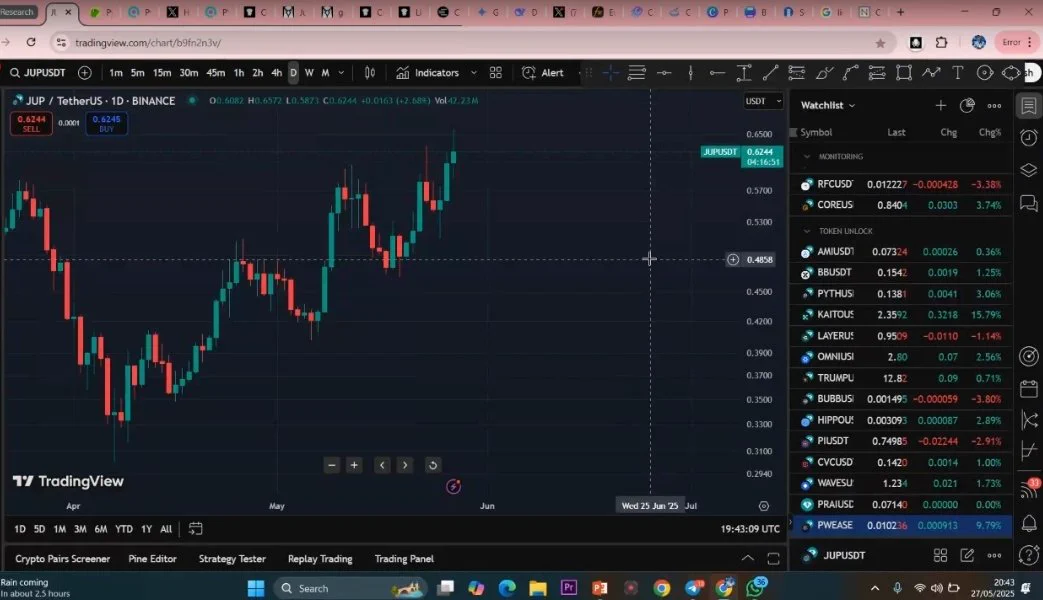Expand the bottom panel with chevron
The height and width of the screenshot is (600, 1043).
point(748,558)
